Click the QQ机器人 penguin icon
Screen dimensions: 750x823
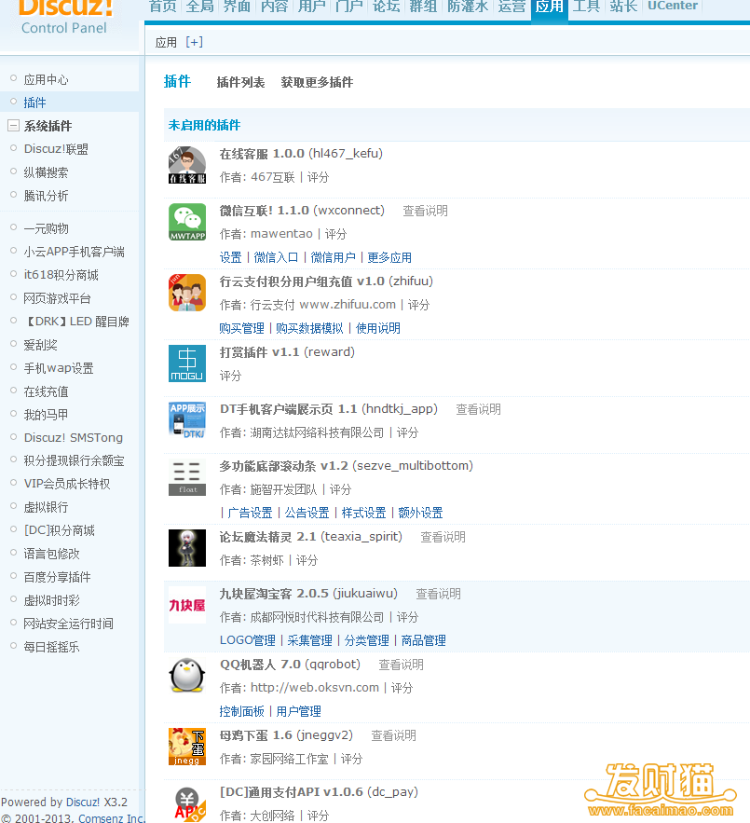pos(187,676)
